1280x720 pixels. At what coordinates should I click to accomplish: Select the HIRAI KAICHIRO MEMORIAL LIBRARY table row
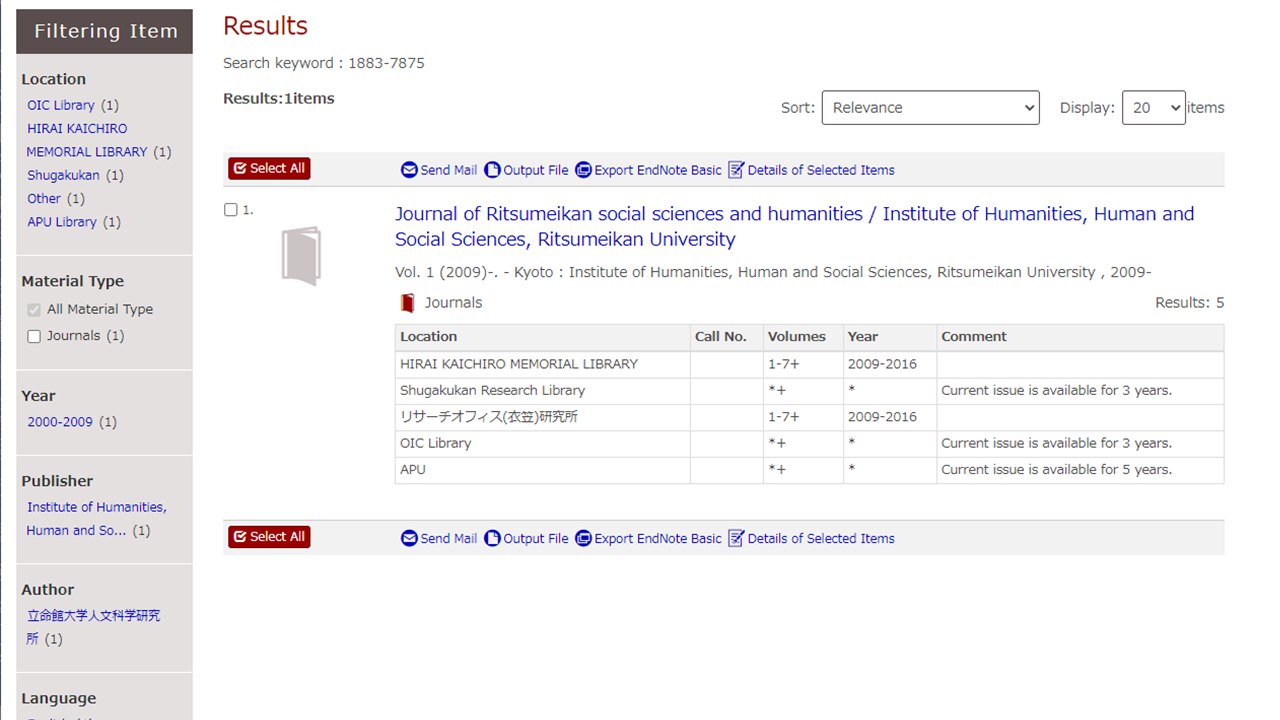pos(809,364)
